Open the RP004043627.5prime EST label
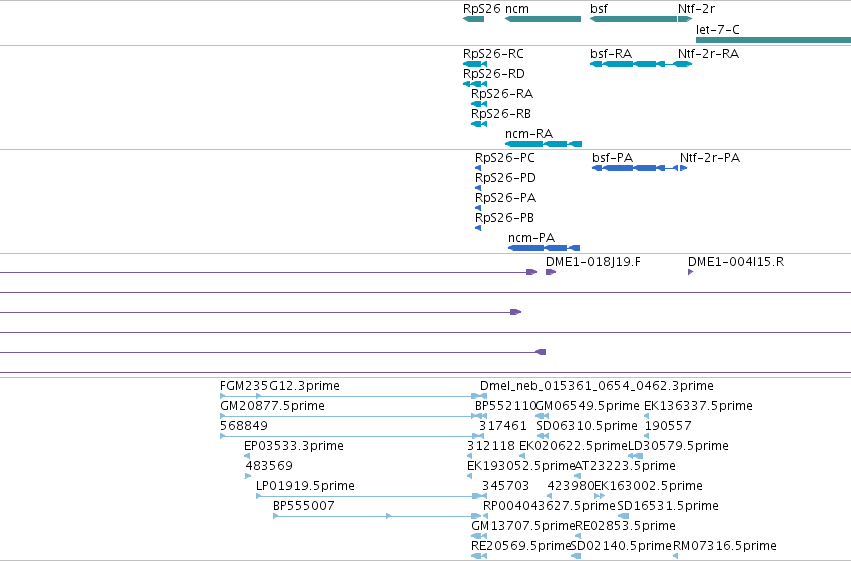 [549, 506]
